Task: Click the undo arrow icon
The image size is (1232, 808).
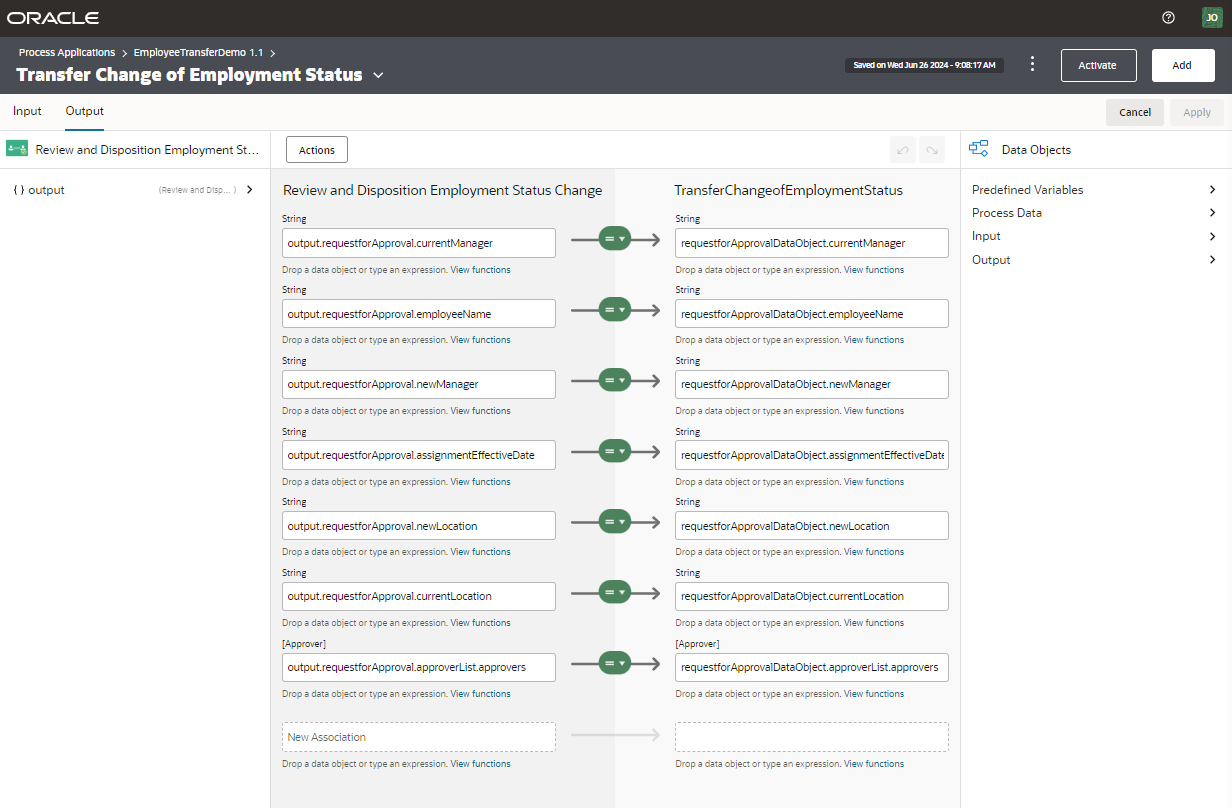Action: (903, 150)
